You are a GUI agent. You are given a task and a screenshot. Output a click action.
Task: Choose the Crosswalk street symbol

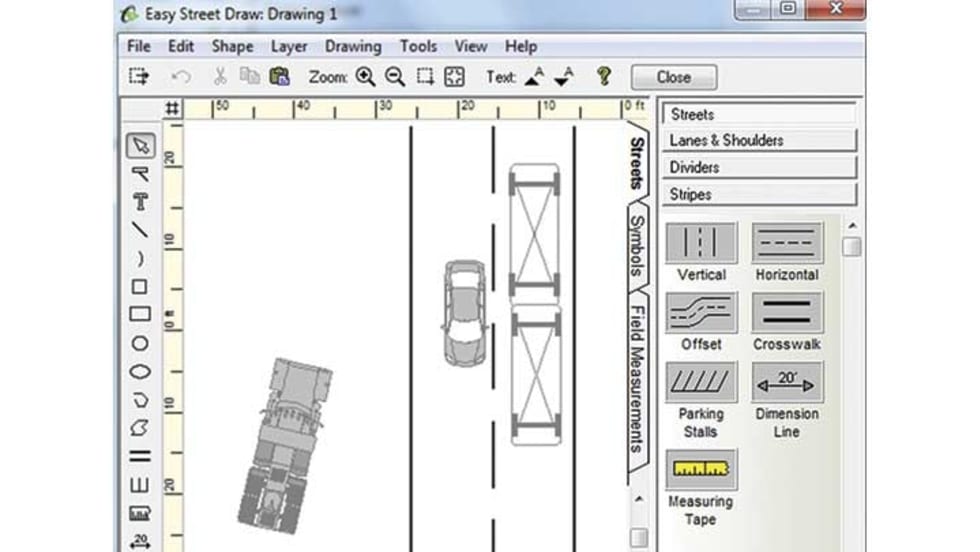787,313
